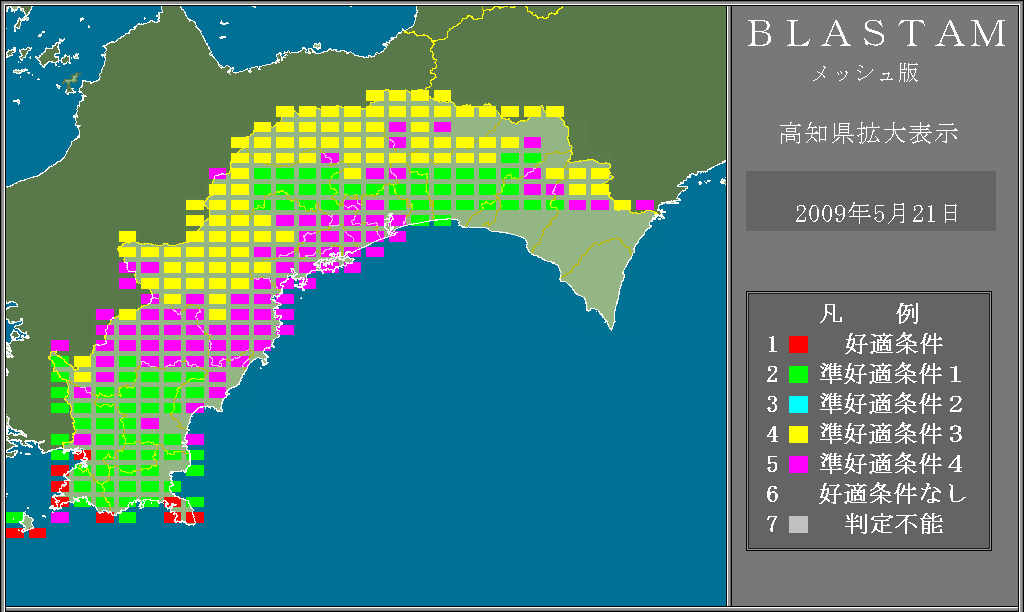Click the cyan swatch for 準好適条件２
Screen dimensions: 1024x612
click(798, 404)
